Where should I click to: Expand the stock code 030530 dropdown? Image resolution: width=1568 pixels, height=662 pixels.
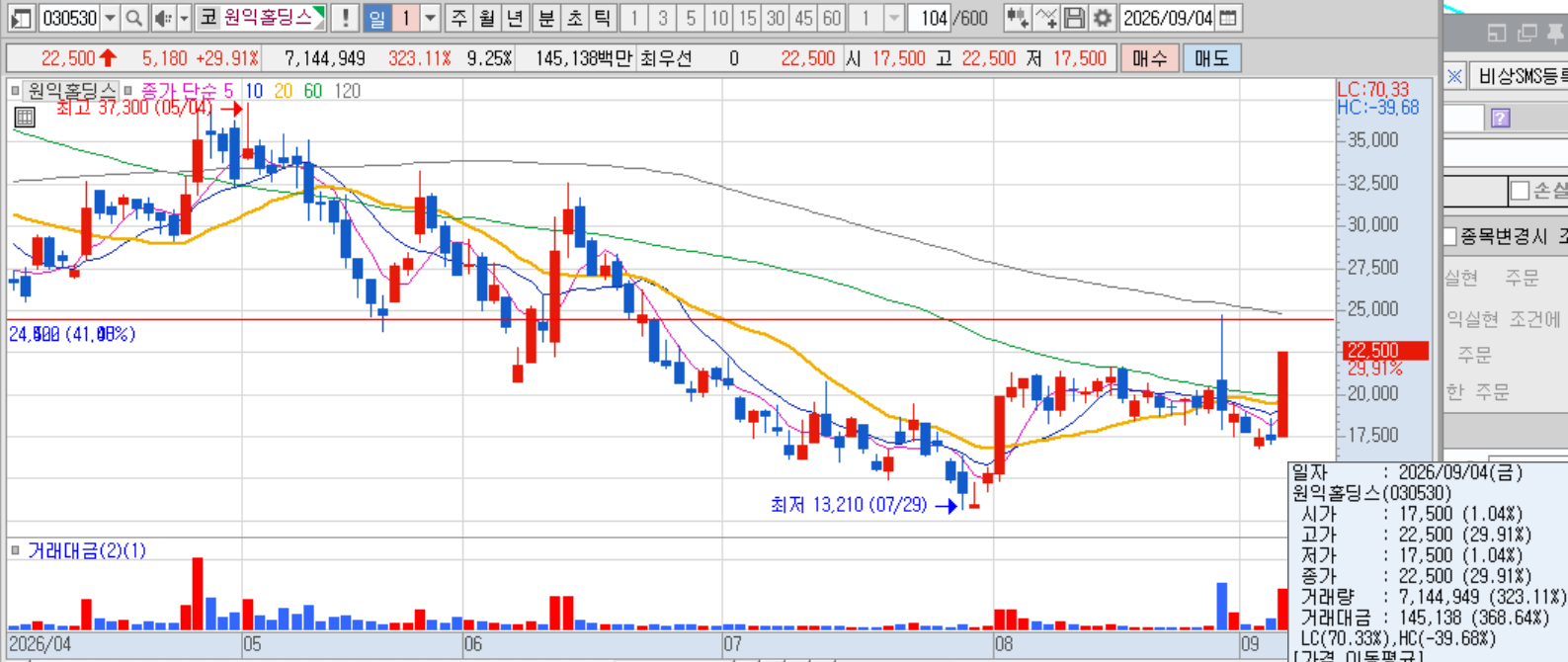(110, 18)
